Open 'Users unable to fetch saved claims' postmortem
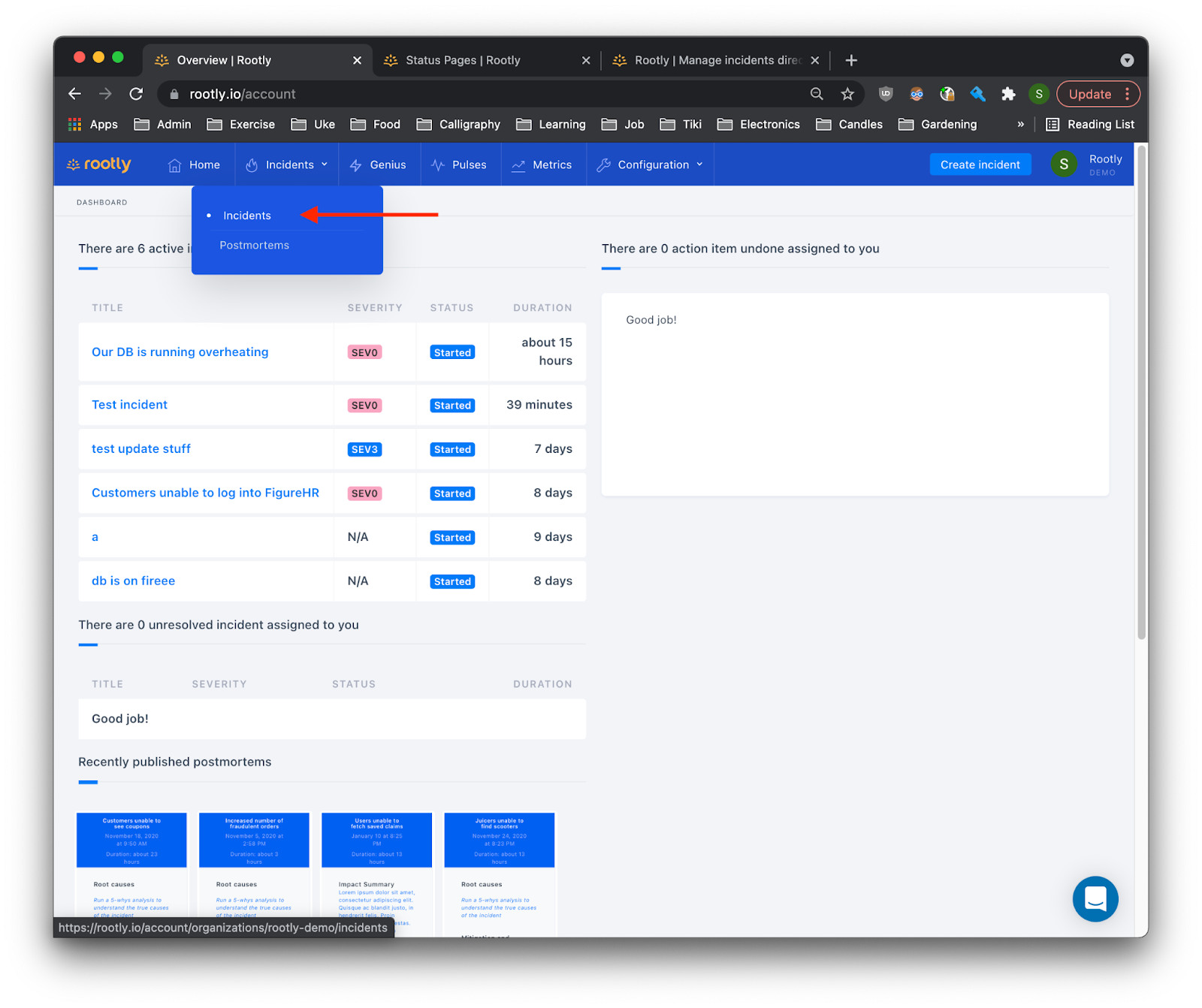Screen dimensions: 1202x1008 pos(376,874)
